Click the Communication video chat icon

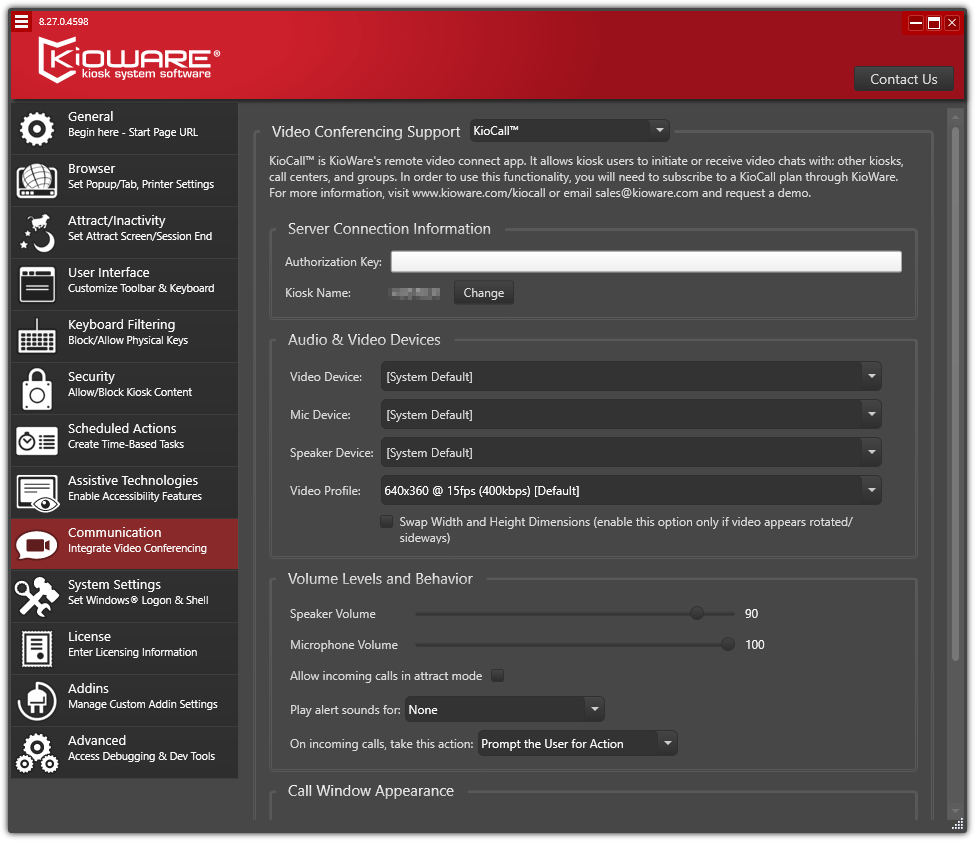click(37, 545)
